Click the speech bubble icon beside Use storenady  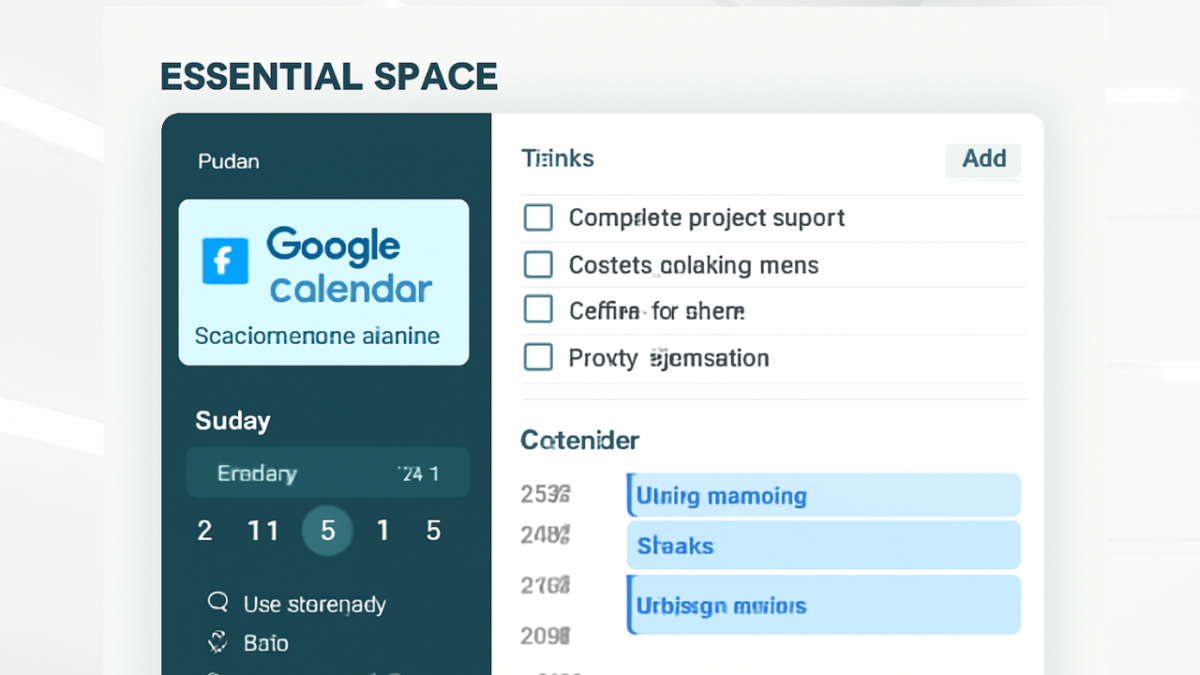218,603
